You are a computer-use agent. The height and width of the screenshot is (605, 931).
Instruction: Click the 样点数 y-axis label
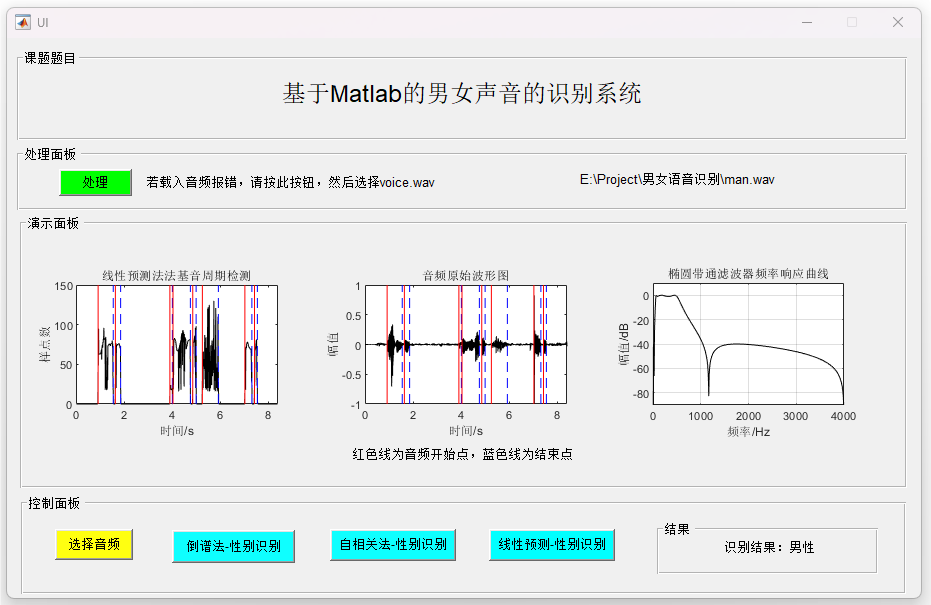[45, 344]
